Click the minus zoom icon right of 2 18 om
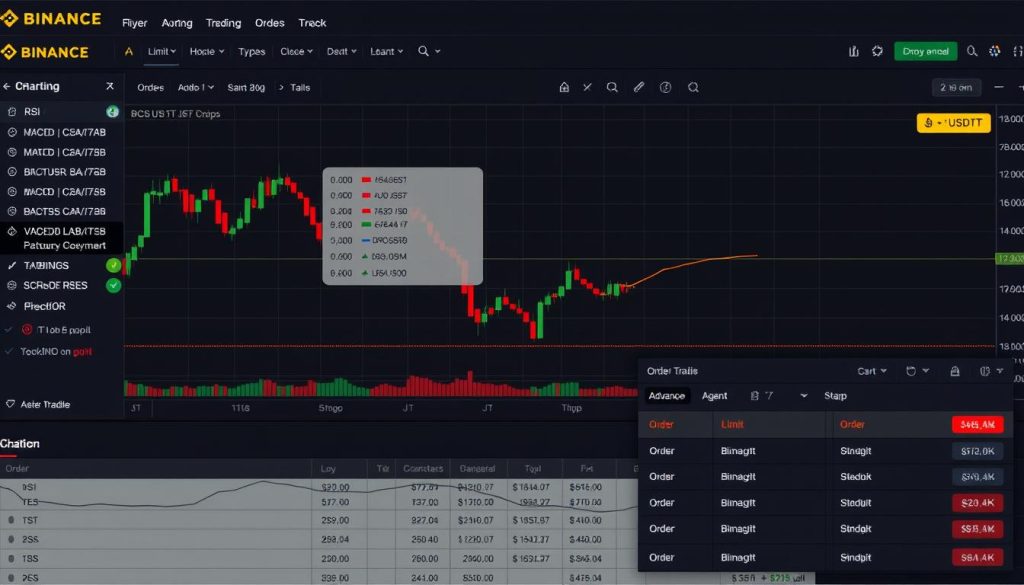Screen dimensions: 1024x585 coord(999,87)
